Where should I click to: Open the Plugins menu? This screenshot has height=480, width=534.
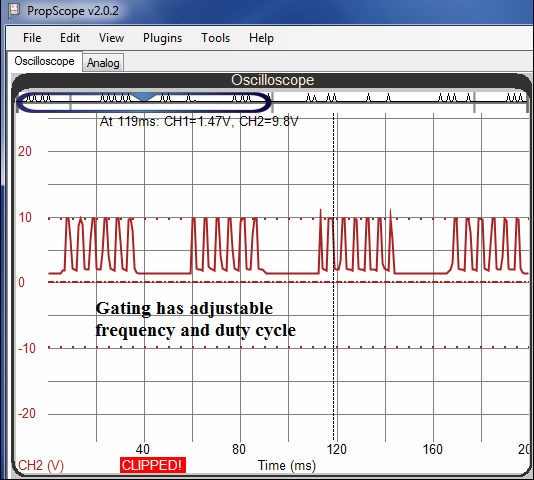pos(162,38)
